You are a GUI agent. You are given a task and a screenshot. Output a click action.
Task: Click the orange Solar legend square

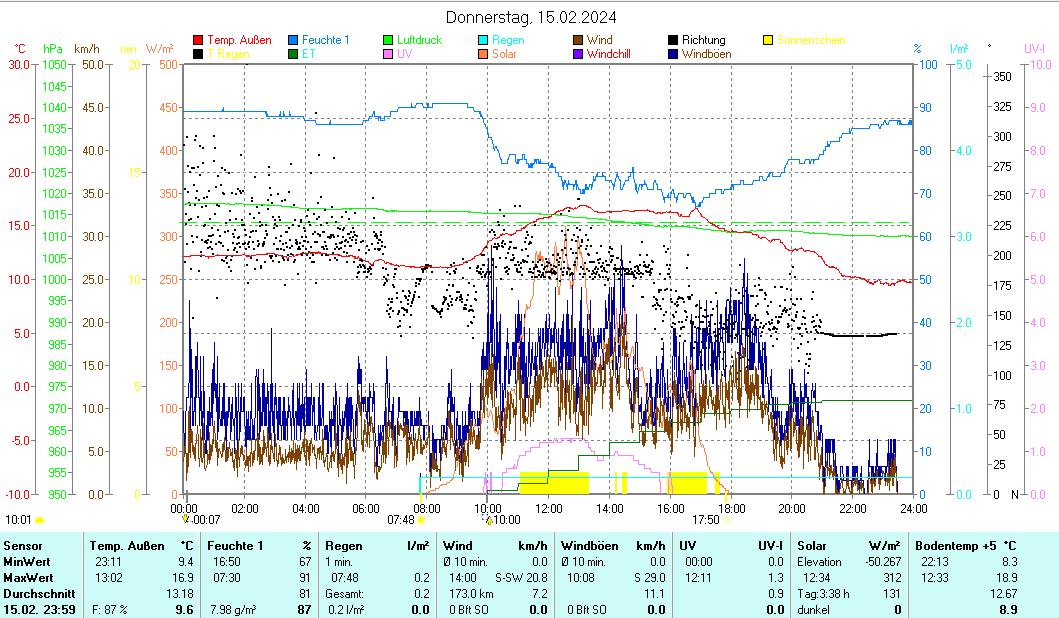pos(485,54)
